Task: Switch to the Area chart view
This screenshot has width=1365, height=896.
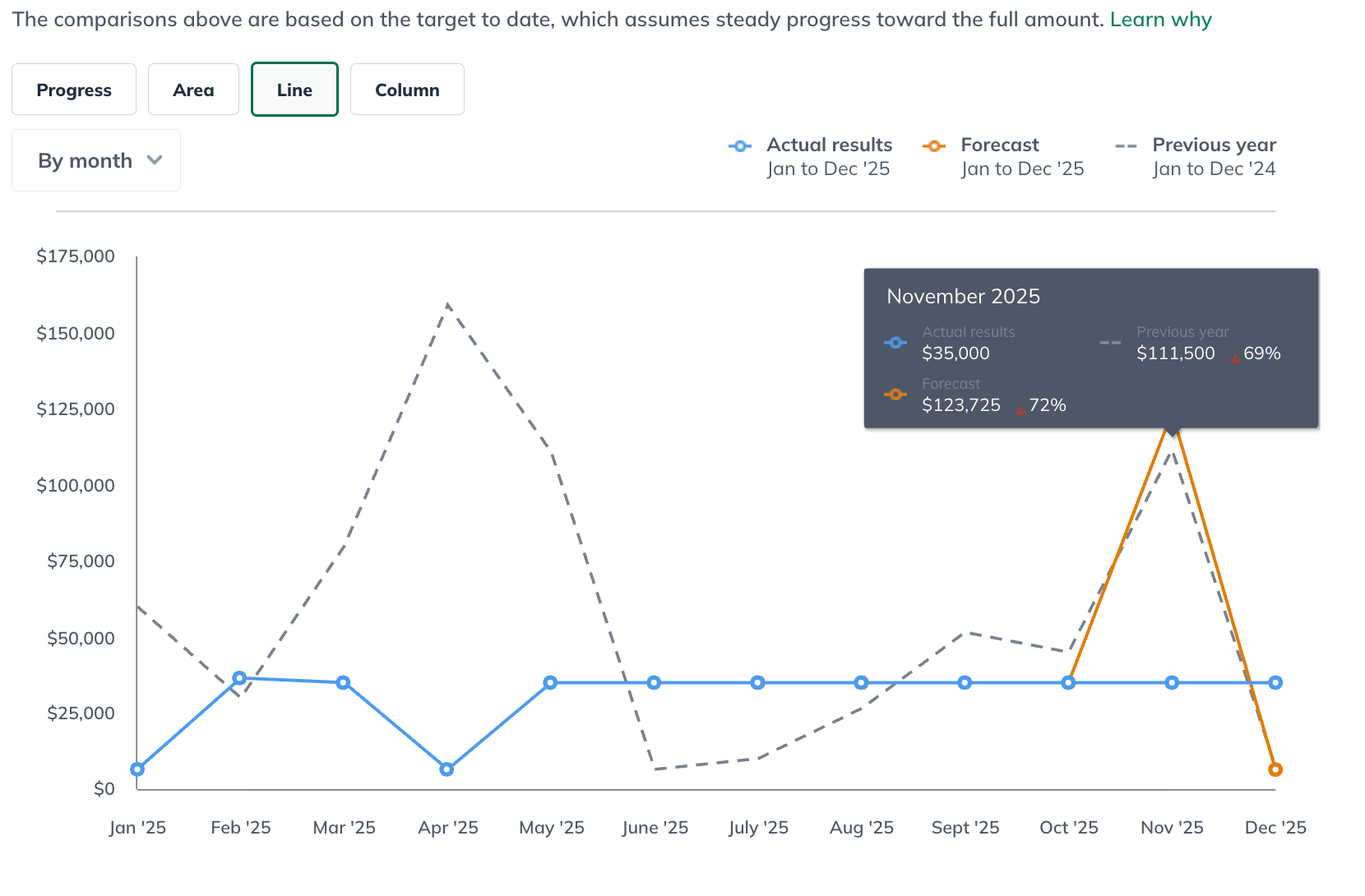Action: pos(193,90)
